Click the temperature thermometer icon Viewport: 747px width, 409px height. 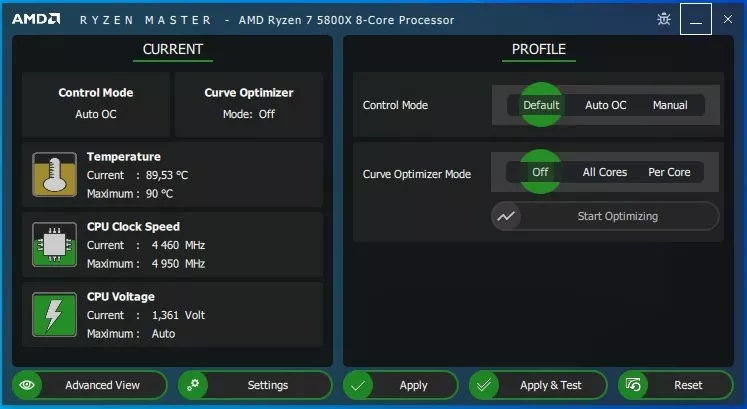[x=54, y=174]
